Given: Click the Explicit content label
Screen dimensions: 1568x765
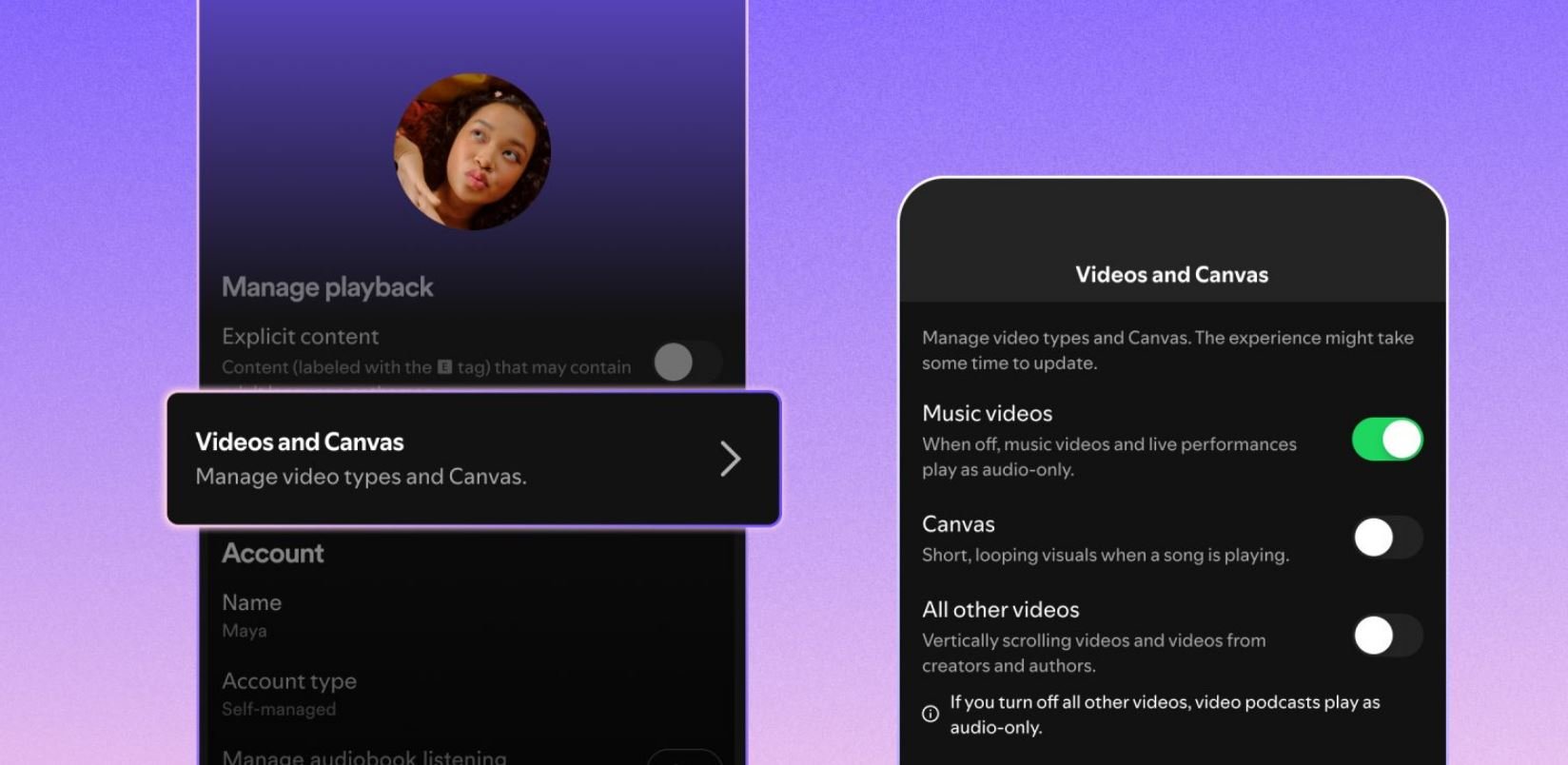Looking at the screenshot, I should 300,337.
